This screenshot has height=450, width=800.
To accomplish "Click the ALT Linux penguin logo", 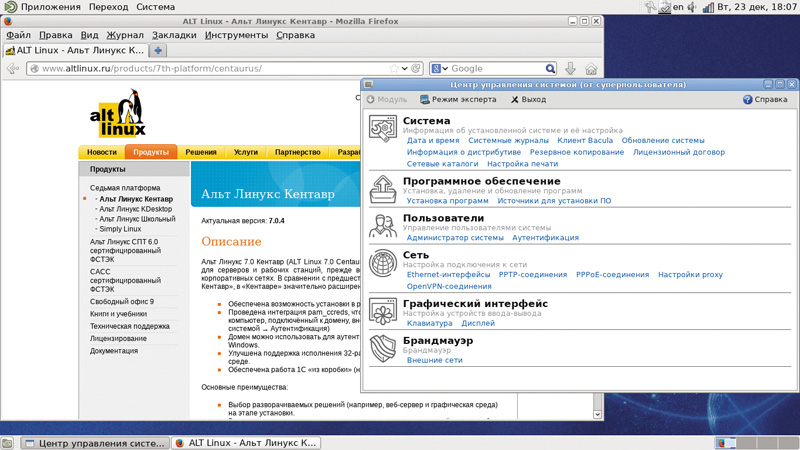I will pos(118,113).
